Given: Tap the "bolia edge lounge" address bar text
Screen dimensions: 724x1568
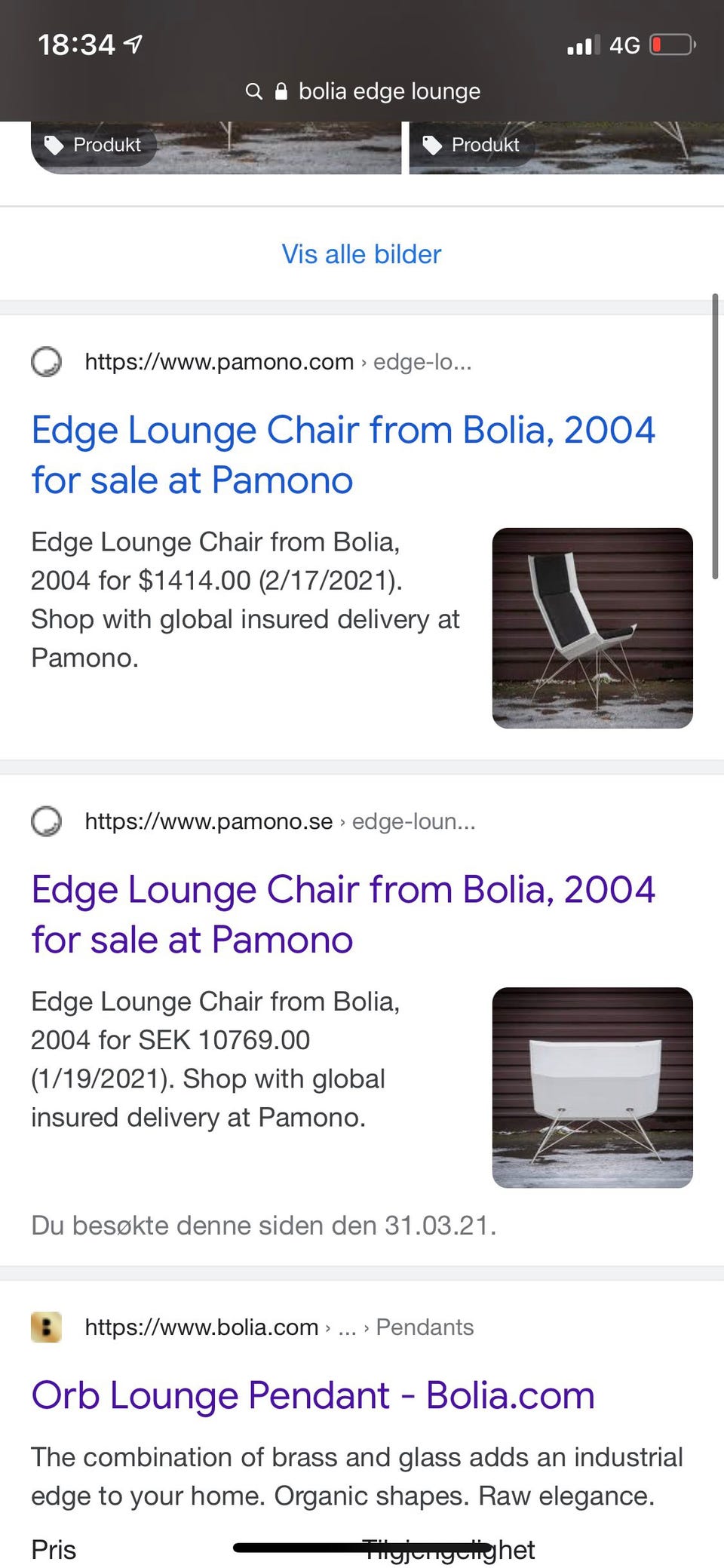Looking at the screenshot, I should [389, 92].
